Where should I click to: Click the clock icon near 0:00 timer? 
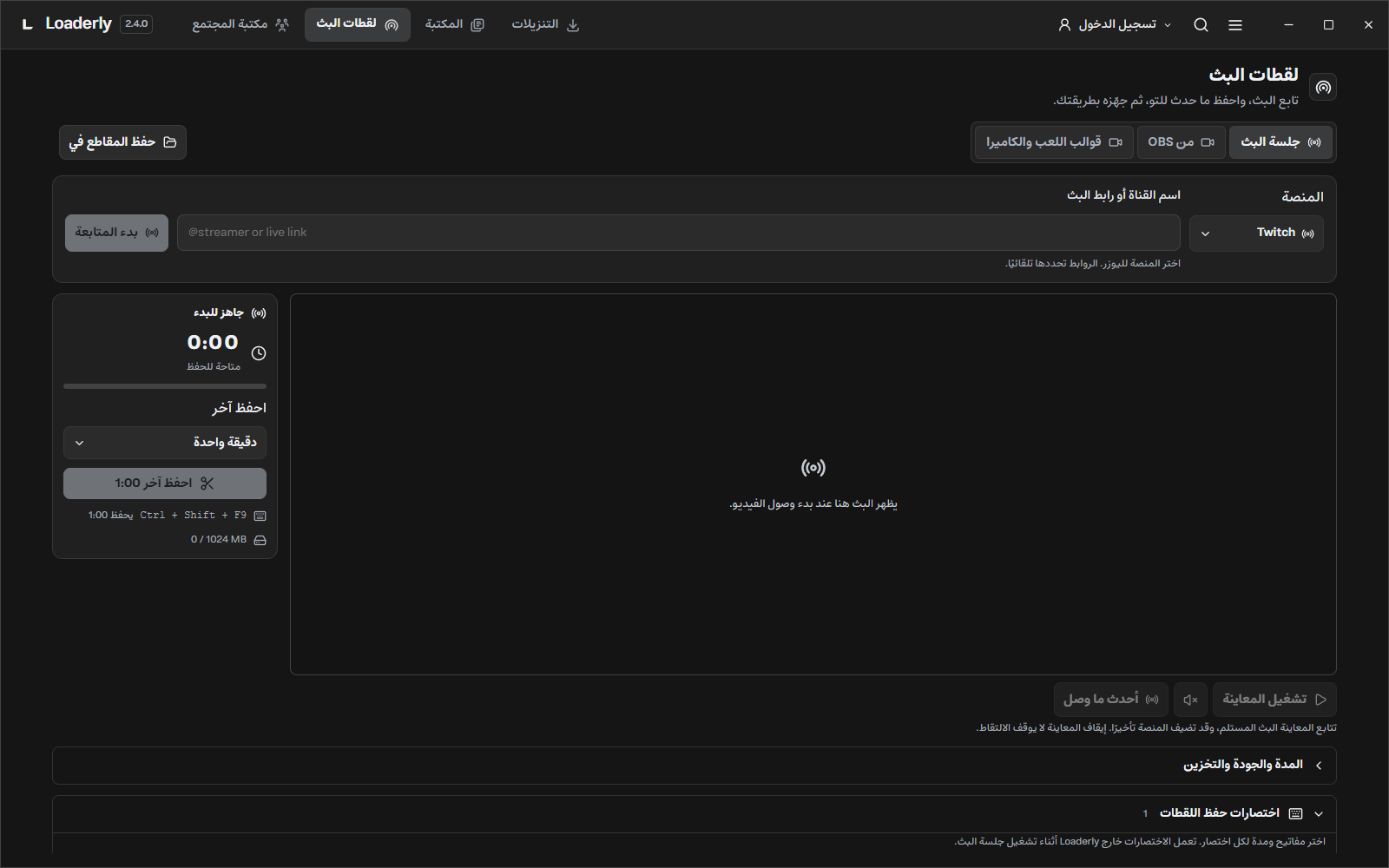tap(259, 353)
